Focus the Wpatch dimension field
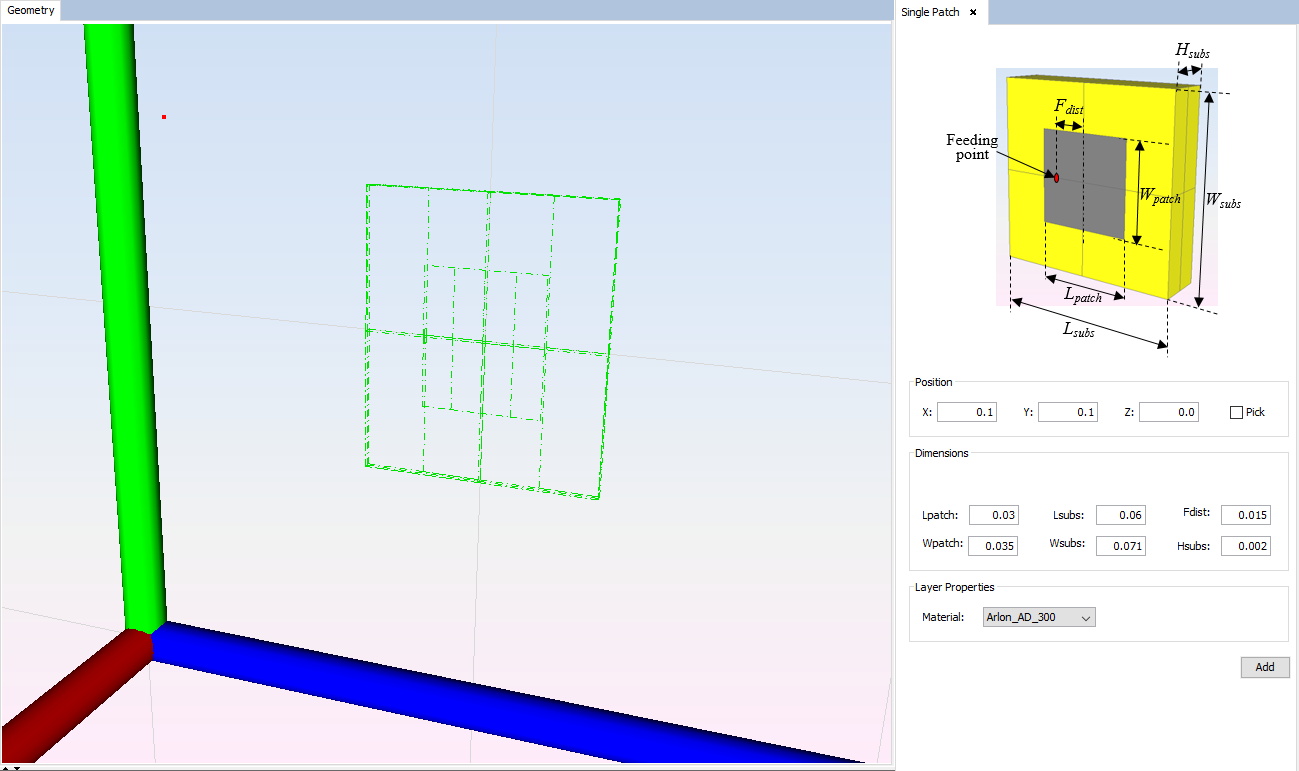The width and height of the screenshot is (1299, 771). click(x=993, y=546)
